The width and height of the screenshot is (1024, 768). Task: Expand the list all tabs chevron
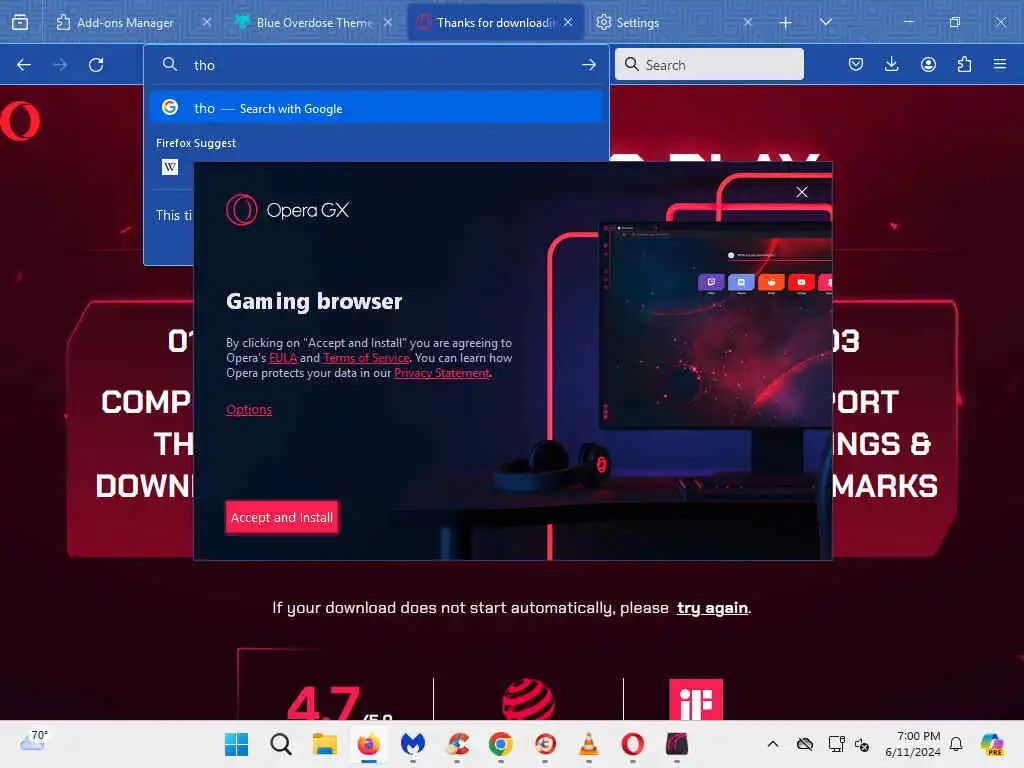point(825,22)
